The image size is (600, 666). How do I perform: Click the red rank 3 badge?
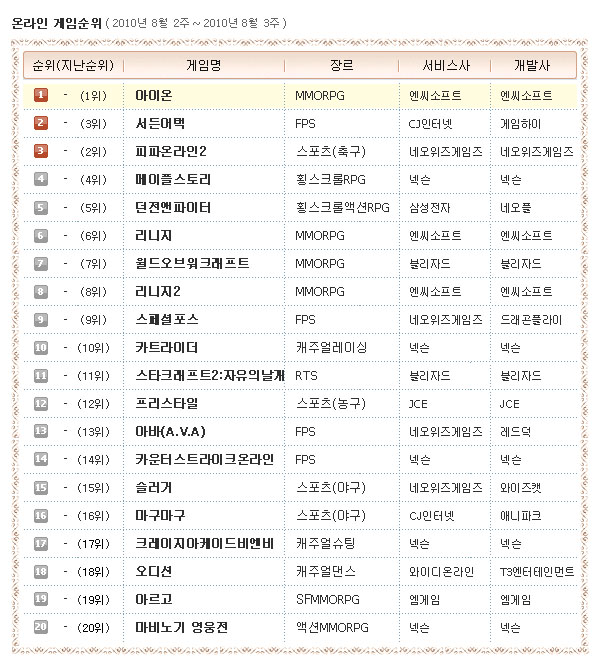point(41,151)
